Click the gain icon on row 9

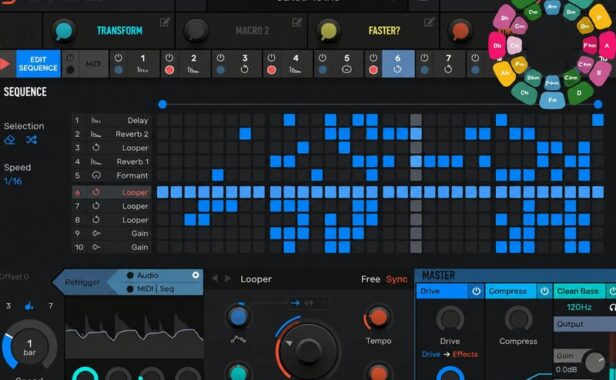pos(96,233)
